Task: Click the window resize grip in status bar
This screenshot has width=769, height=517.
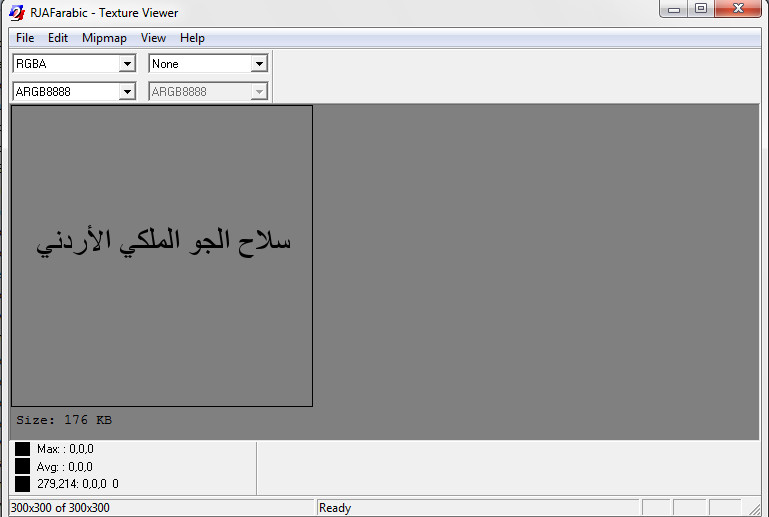Action: 754,509
